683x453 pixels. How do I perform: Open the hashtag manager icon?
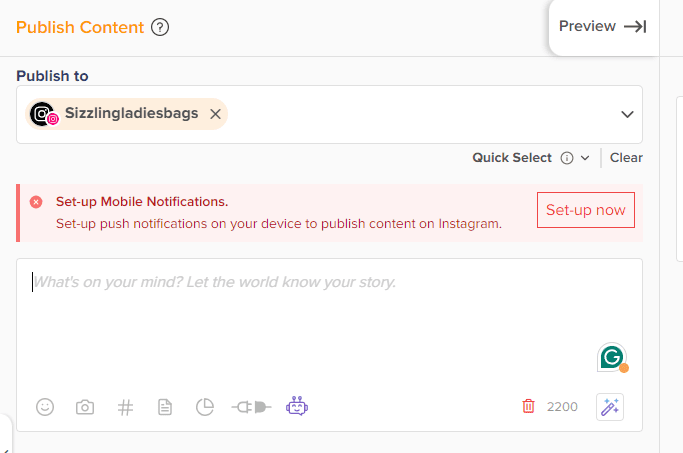(125, 408)
